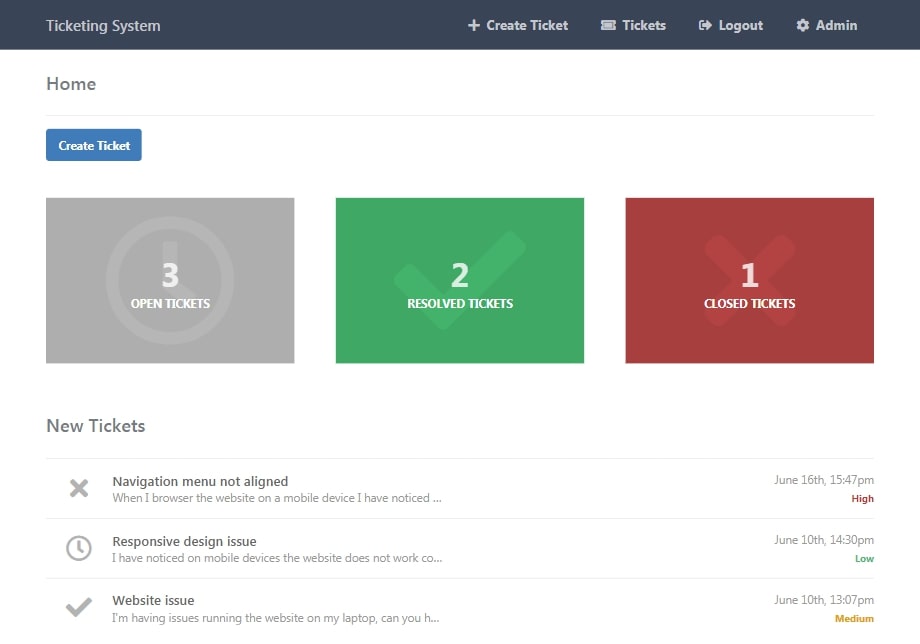Click the clock status icon for Responsive design ticket
This screenshot has width=920, height=644.
click(79, 548)
